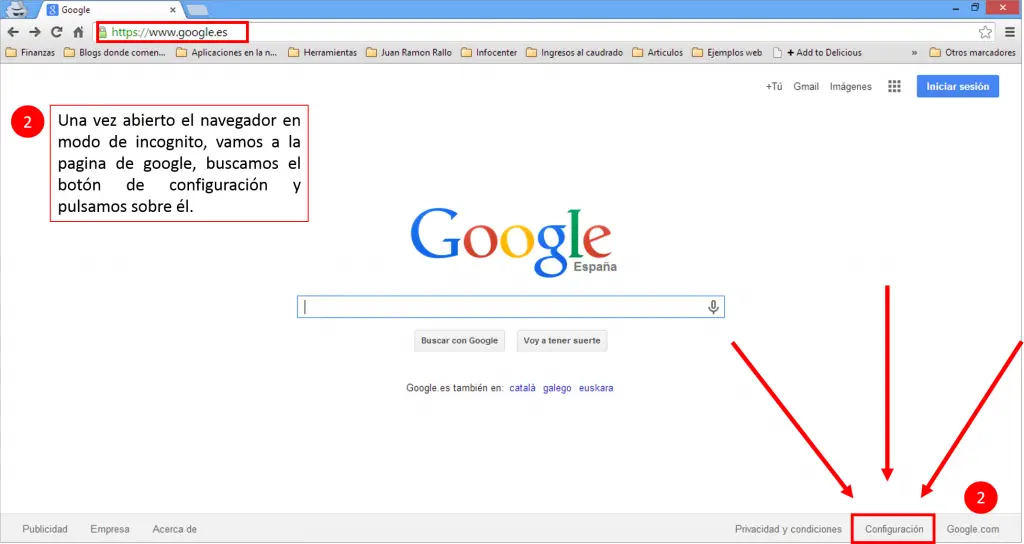
Task: Select the Google browser tab
Action: (x=111, y=10)
